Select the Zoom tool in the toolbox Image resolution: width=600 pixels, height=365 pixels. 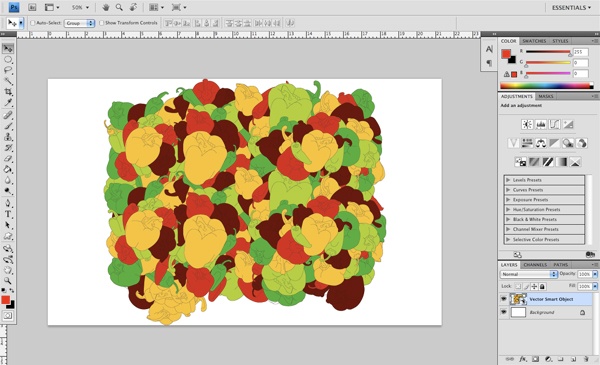(x=8, y=280)
